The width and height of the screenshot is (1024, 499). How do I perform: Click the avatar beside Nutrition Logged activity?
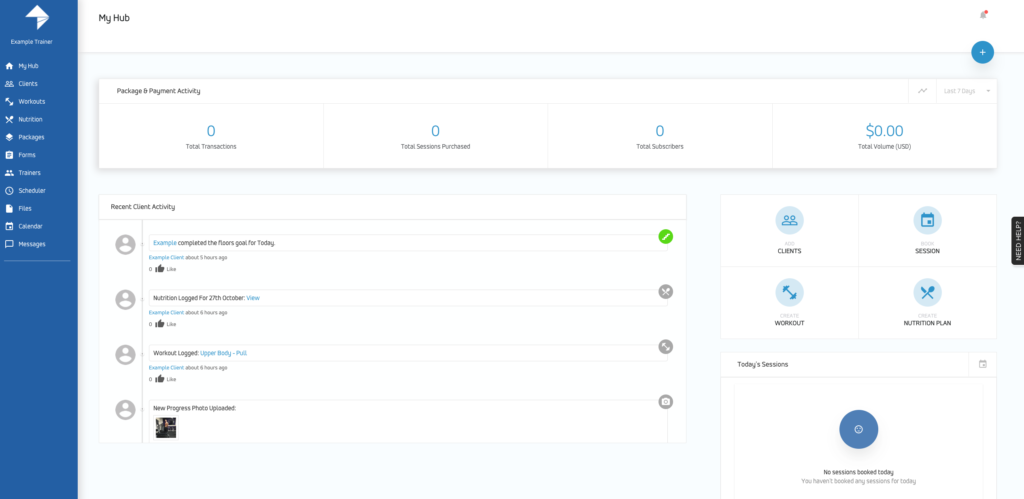pyautogui.click(x=125, y=300)
